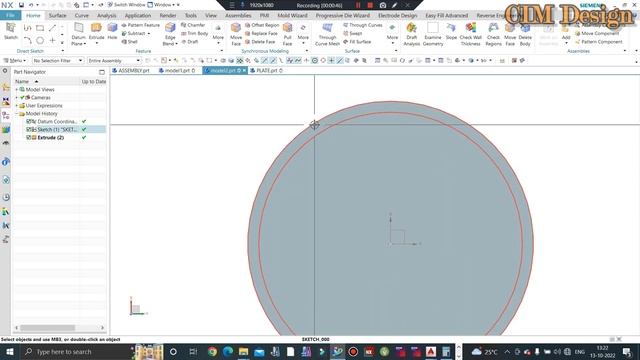This screenshot has width=640, height=360.
Task: Open File Explorer from the taskbar
Action: click(243, 352)
